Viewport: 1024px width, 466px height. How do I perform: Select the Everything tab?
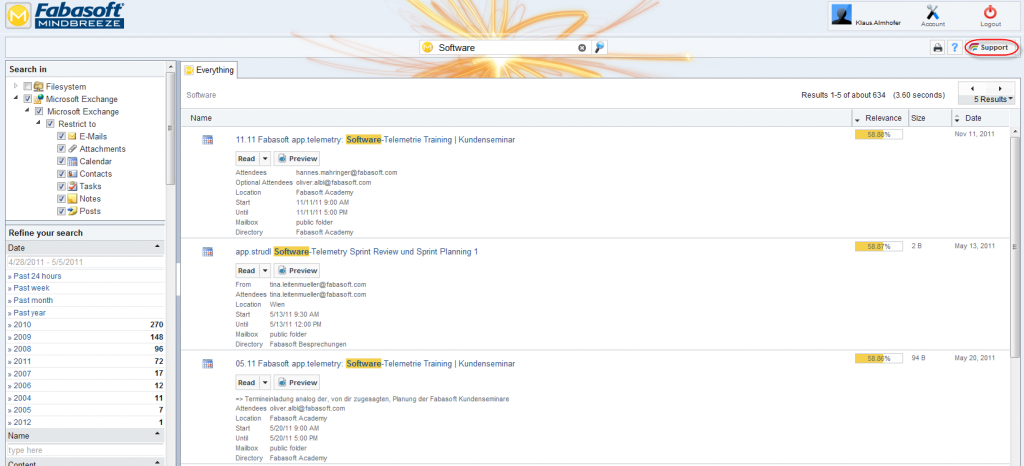[209, 70]
